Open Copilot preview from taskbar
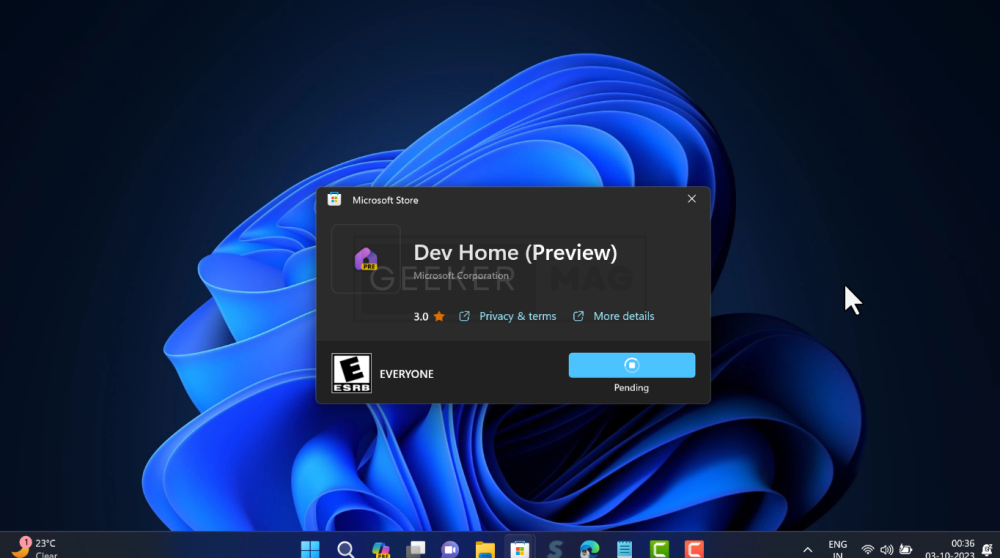1000x558 pixels. pyautogui.click(x=381, y=549)
